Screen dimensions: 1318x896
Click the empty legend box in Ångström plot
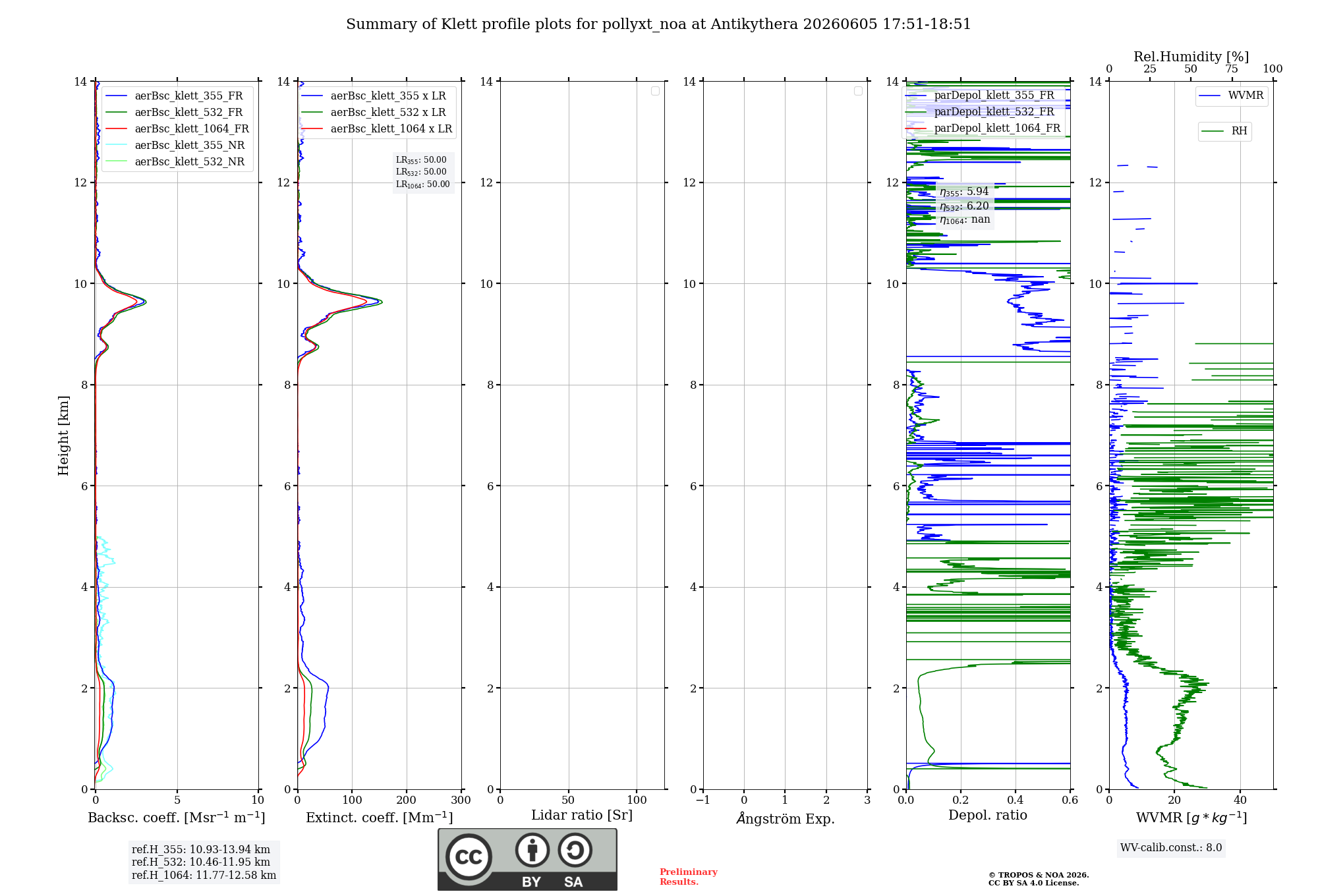[858, 91]
